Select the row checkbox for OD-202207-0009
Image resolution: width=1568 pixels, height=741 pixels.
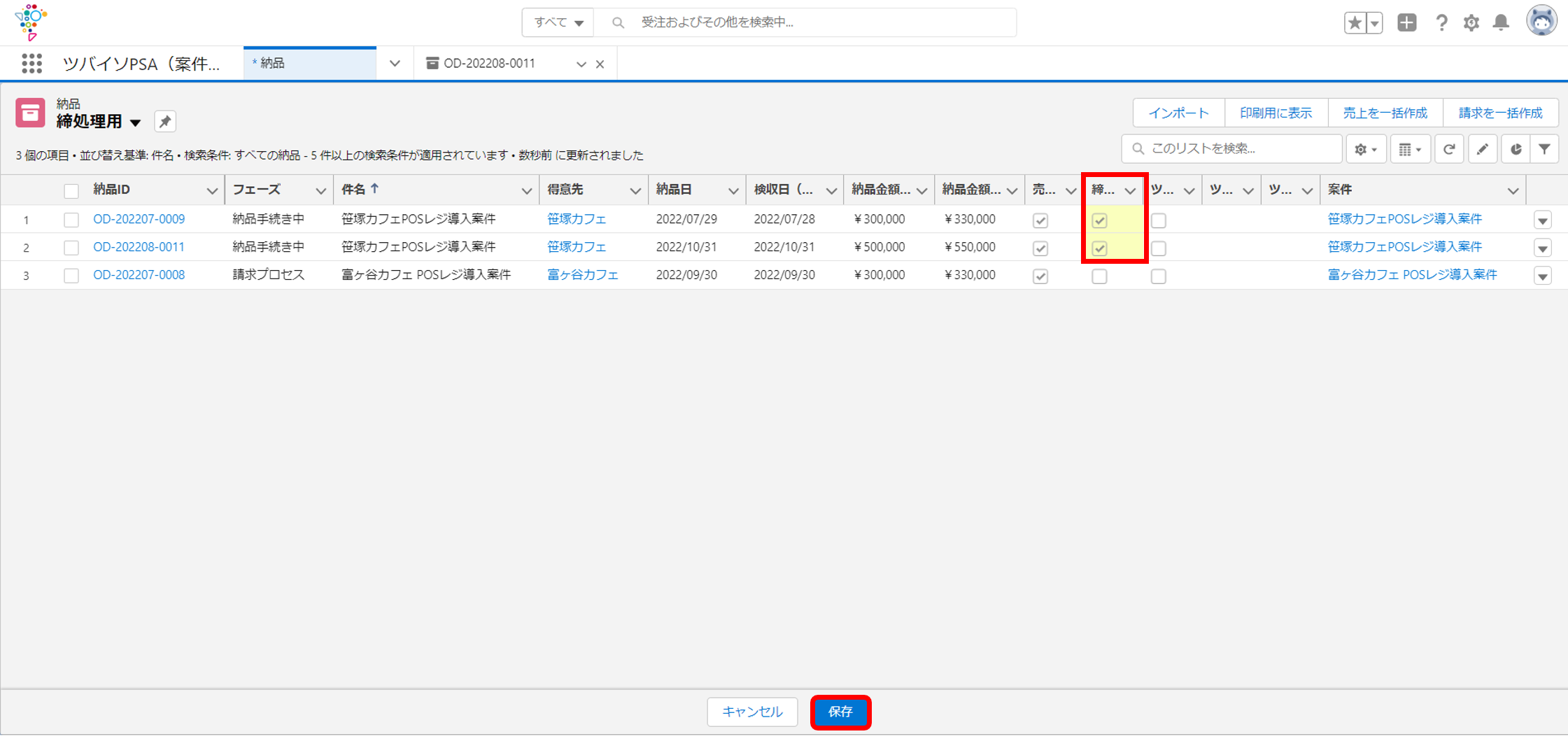pos(71,220)
